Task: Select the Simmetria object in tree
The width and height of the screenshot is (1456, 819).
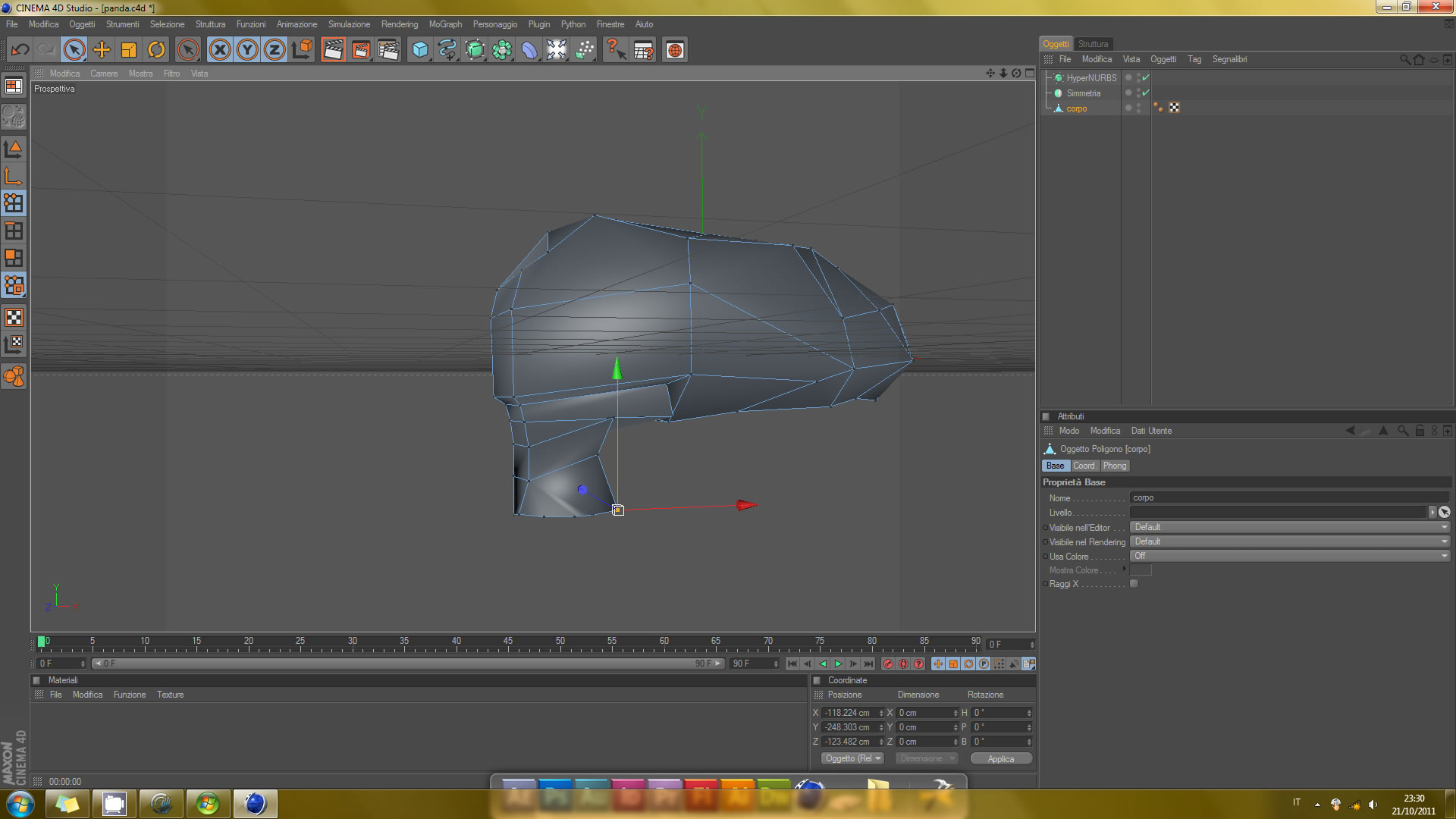Action: pyautogui.click(x=1083, y=93)
